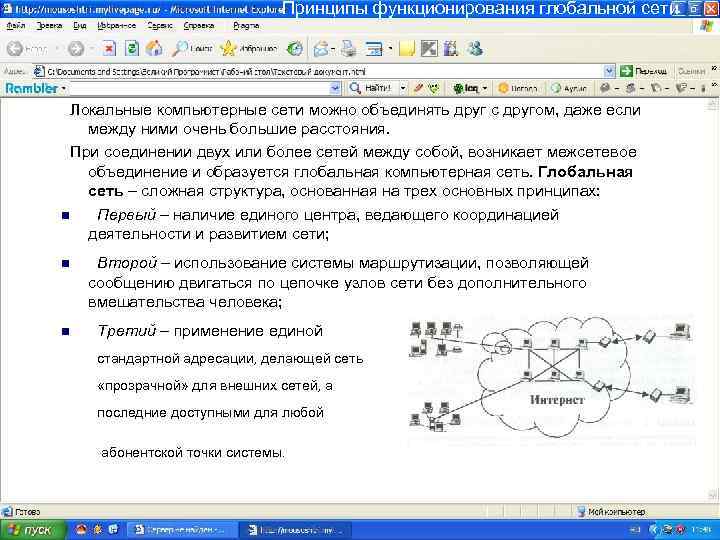Click the scrollbar up arrow

coord(712,105)
